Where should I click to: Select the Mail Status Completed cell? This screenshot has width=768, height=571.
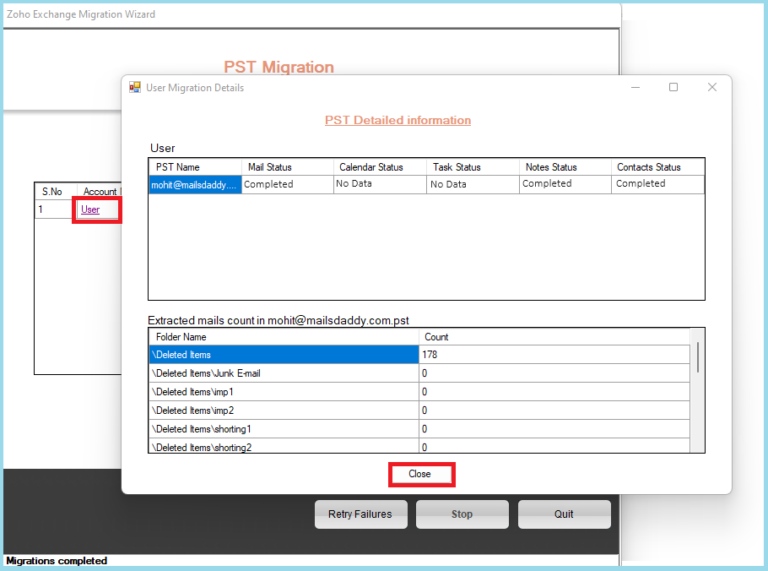(288, 185)
